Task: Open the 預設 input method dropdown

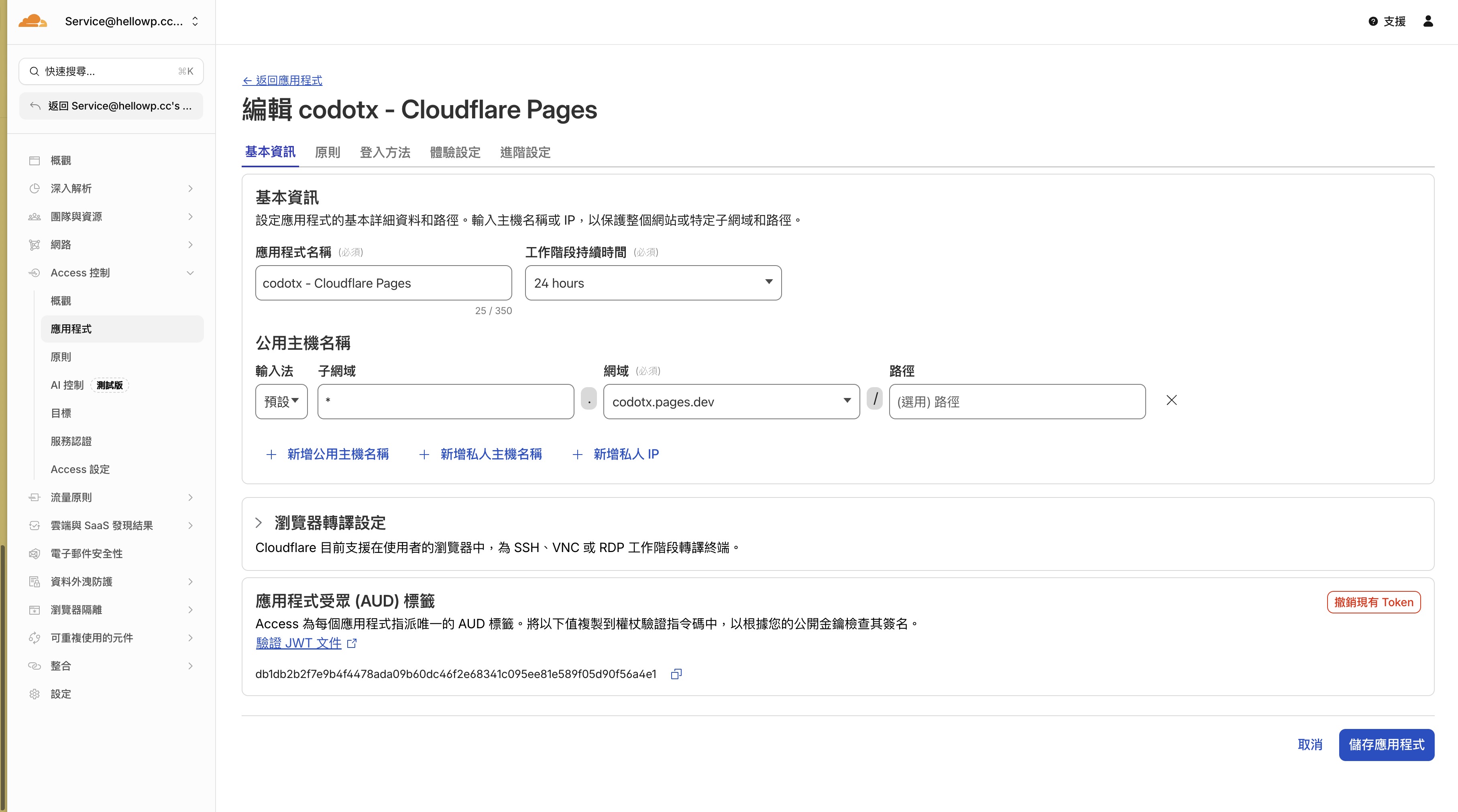Action: 281,402
